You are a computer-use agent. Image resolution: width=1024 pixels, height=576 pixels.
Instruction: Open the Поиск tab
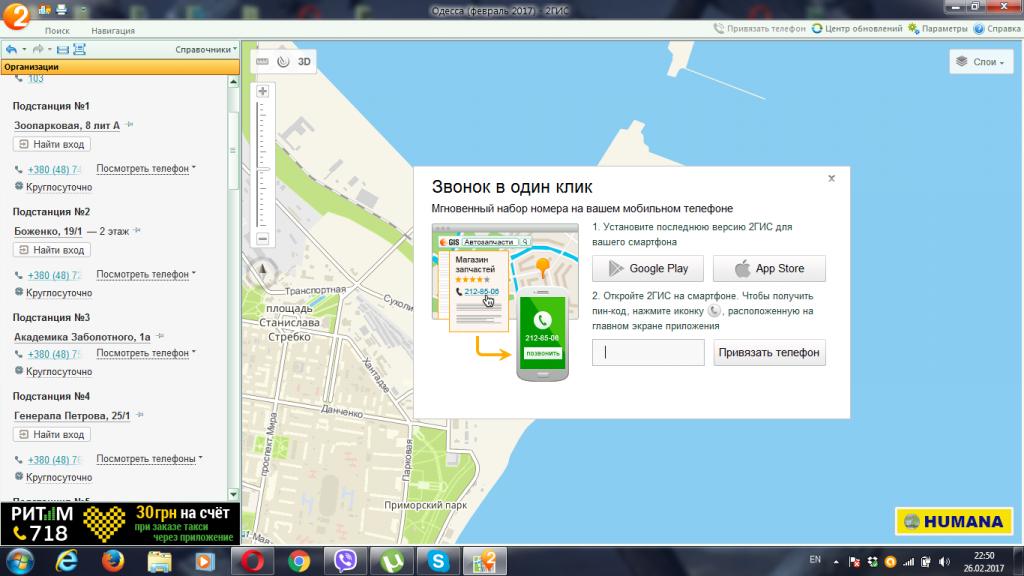[57, 31]
